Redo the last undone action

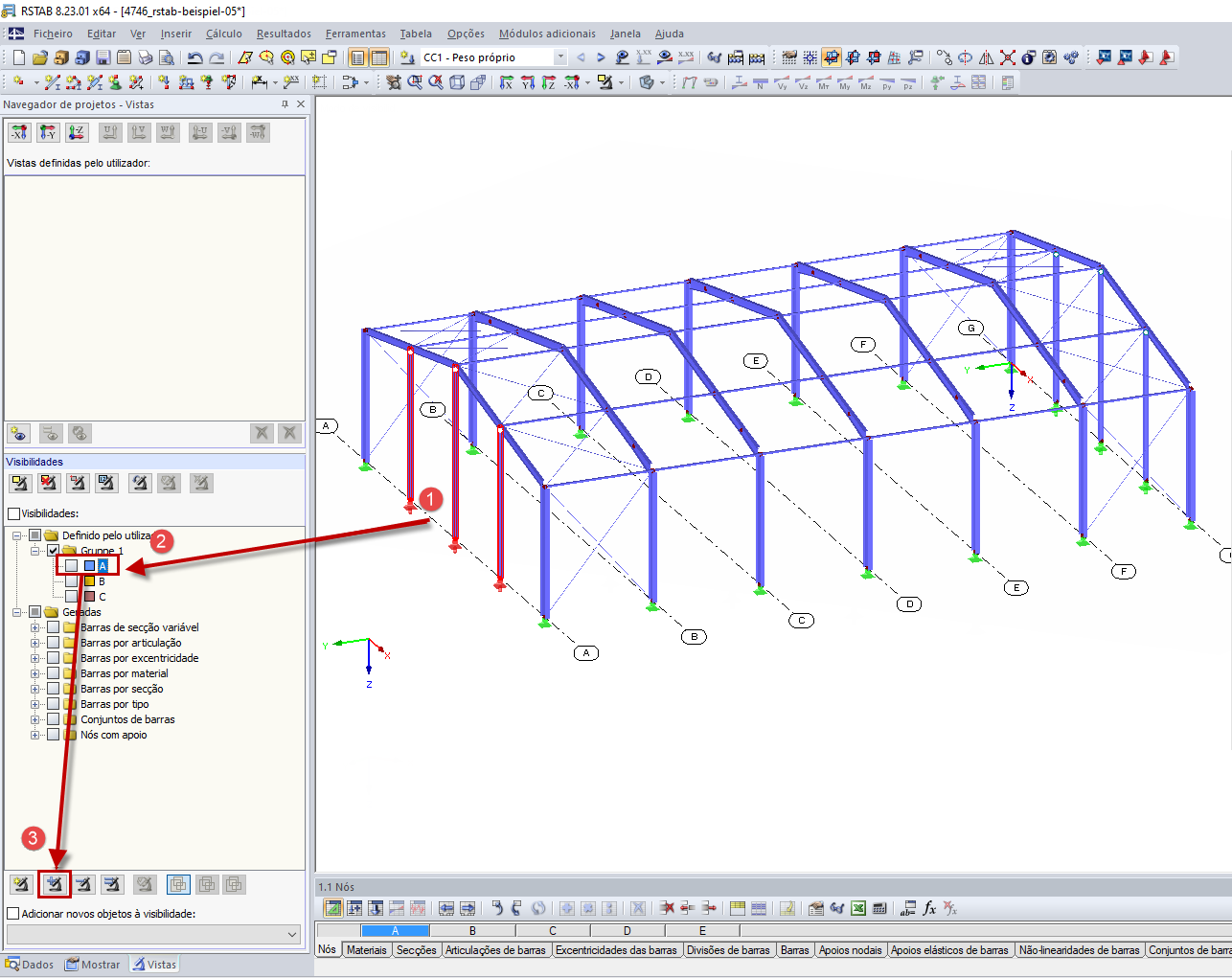(217, 57)
